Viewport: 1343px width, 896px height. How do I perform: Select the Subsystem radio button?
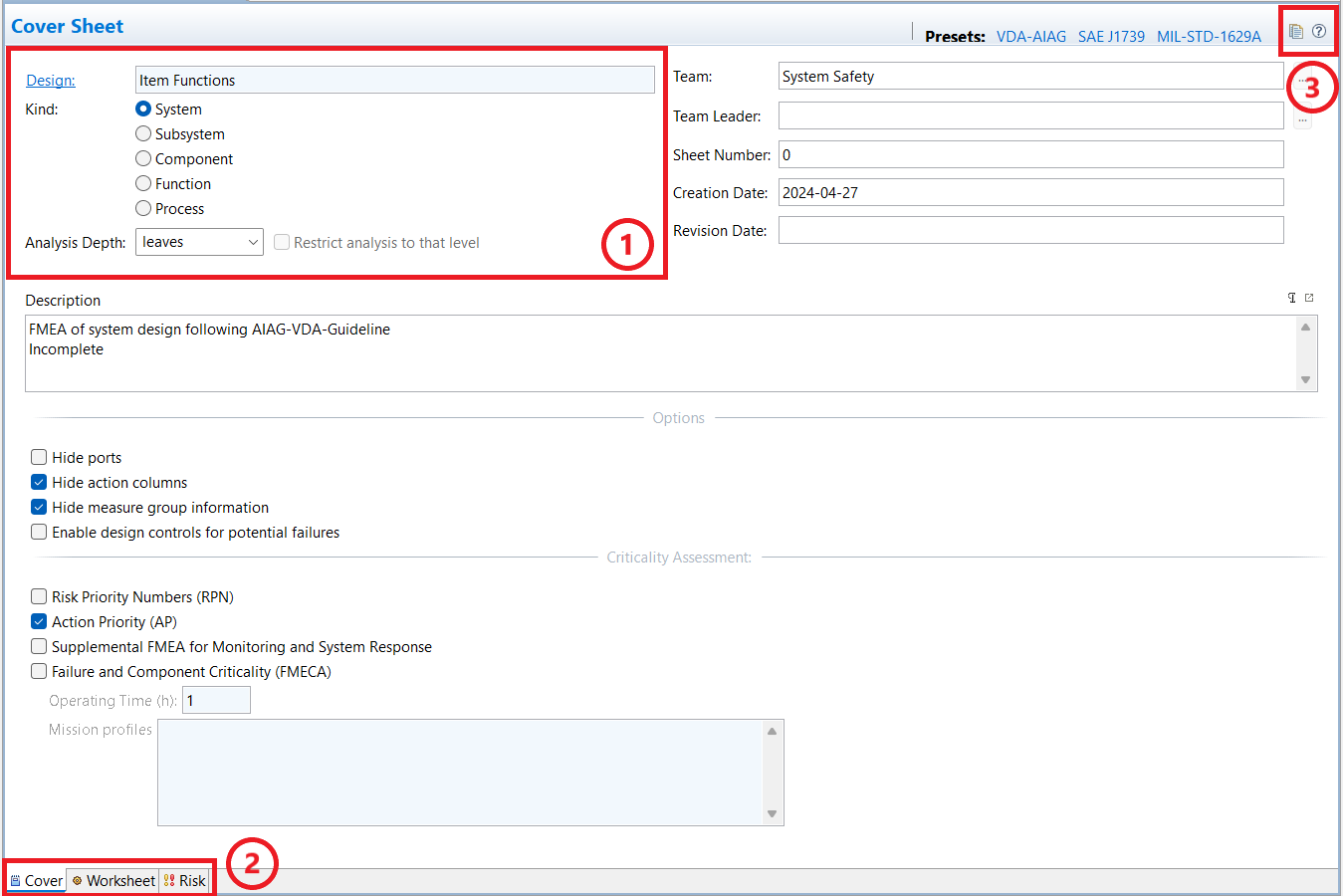(x=143, y=134)
